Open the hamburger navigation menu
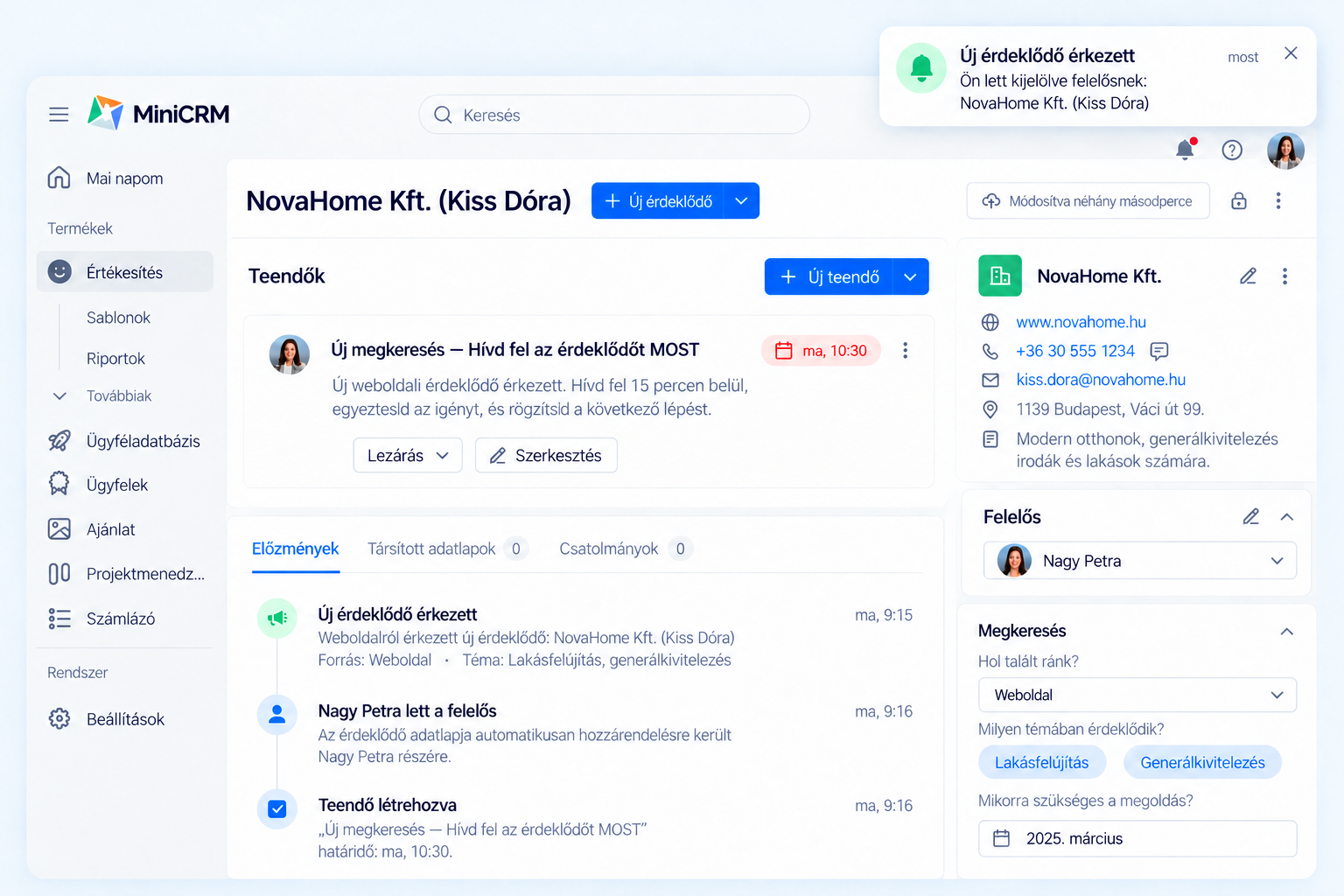 click(59, 115)
